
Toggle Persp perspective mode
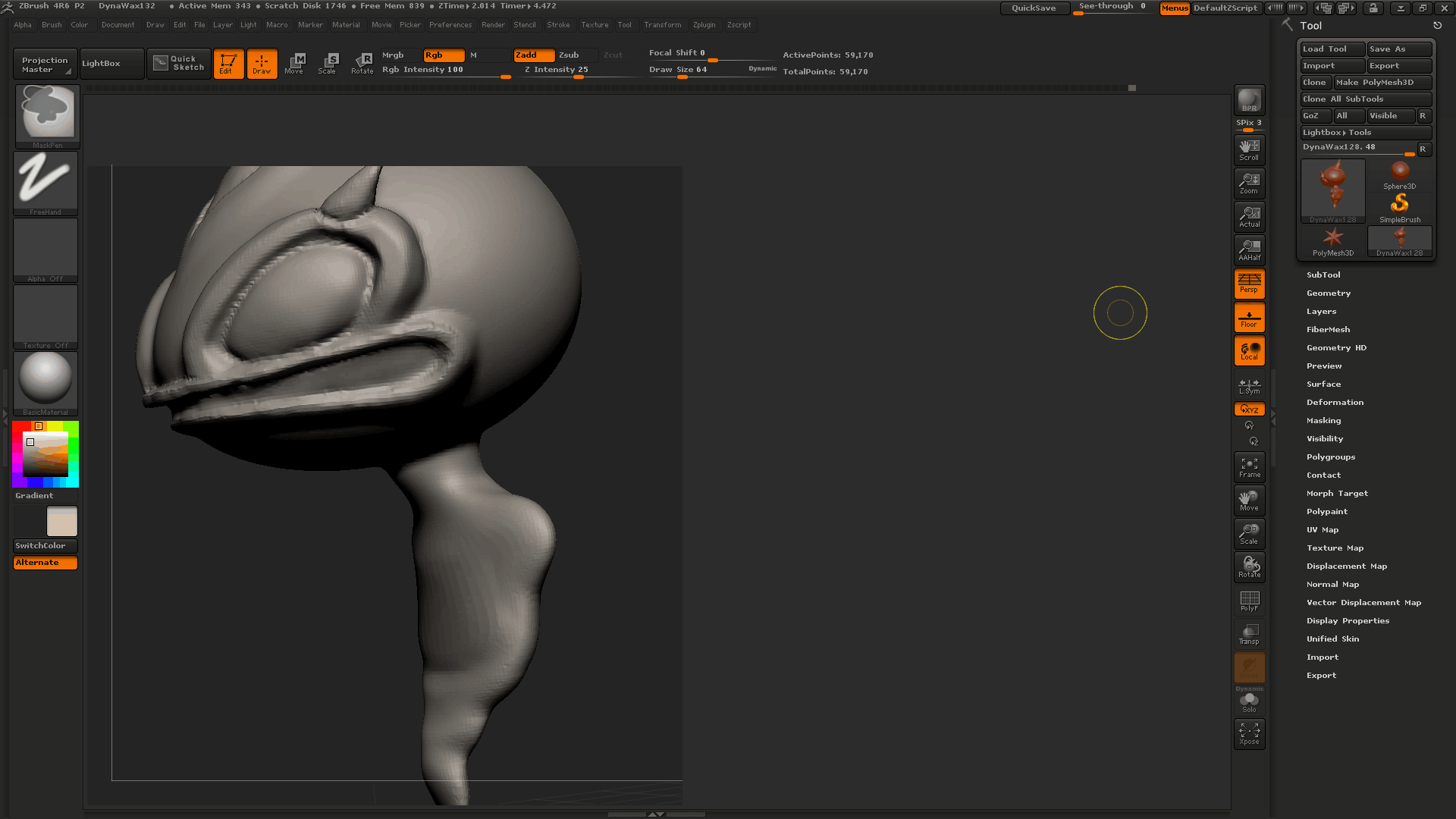(x=1249, y=283)
